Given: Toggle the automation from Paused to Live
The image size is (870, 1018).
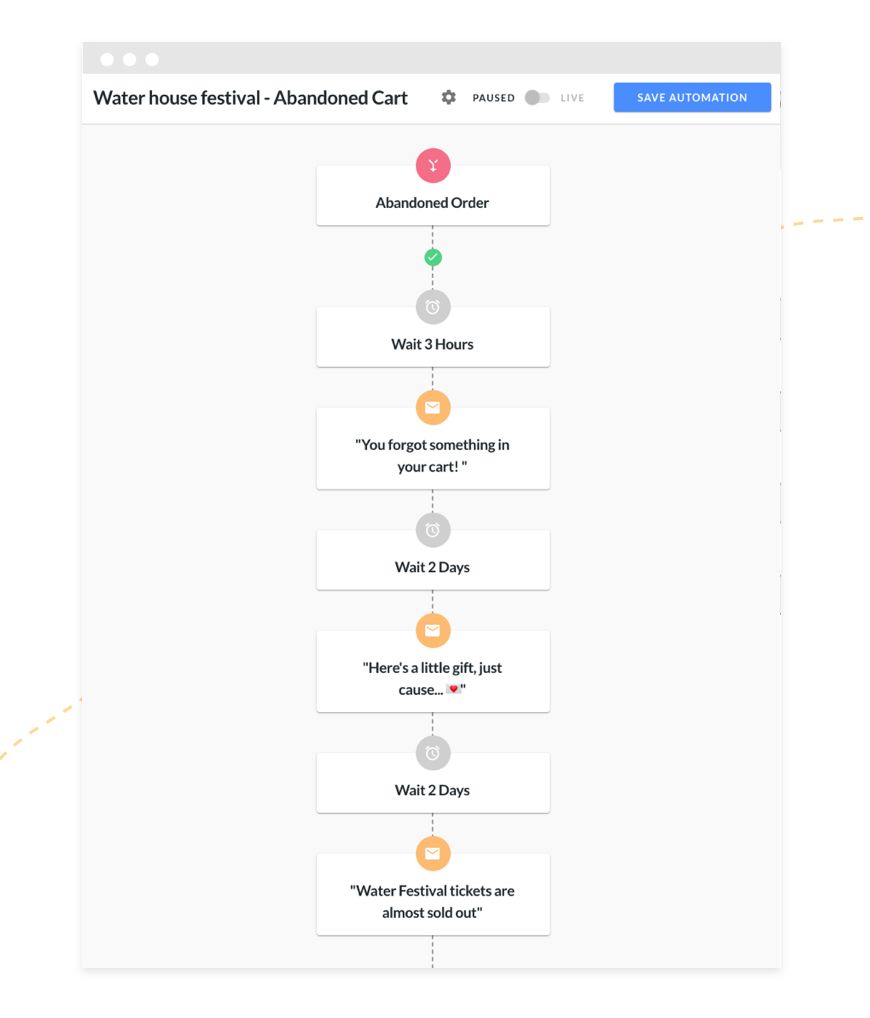Looking at the screenshot, I should click(537, 97).
